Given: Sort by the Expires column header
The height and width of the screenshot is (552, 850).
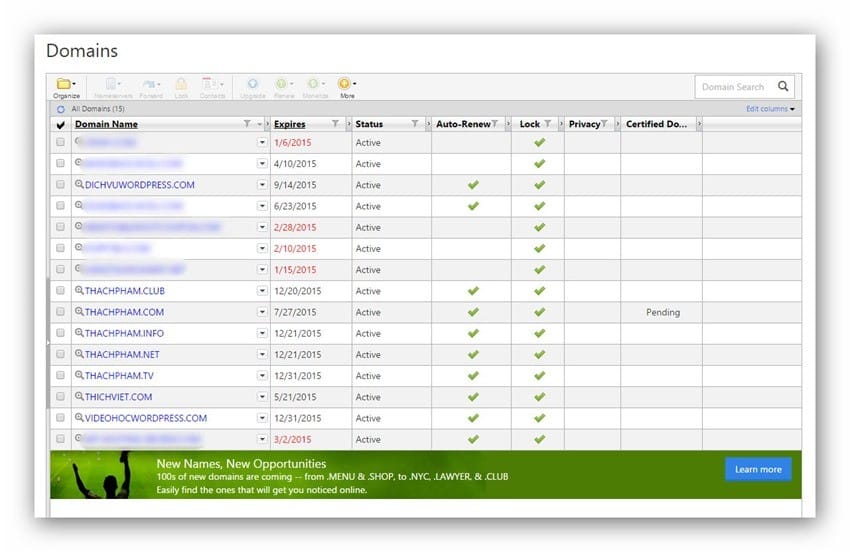Looking at the screenshot, I should tap(289, 124).
